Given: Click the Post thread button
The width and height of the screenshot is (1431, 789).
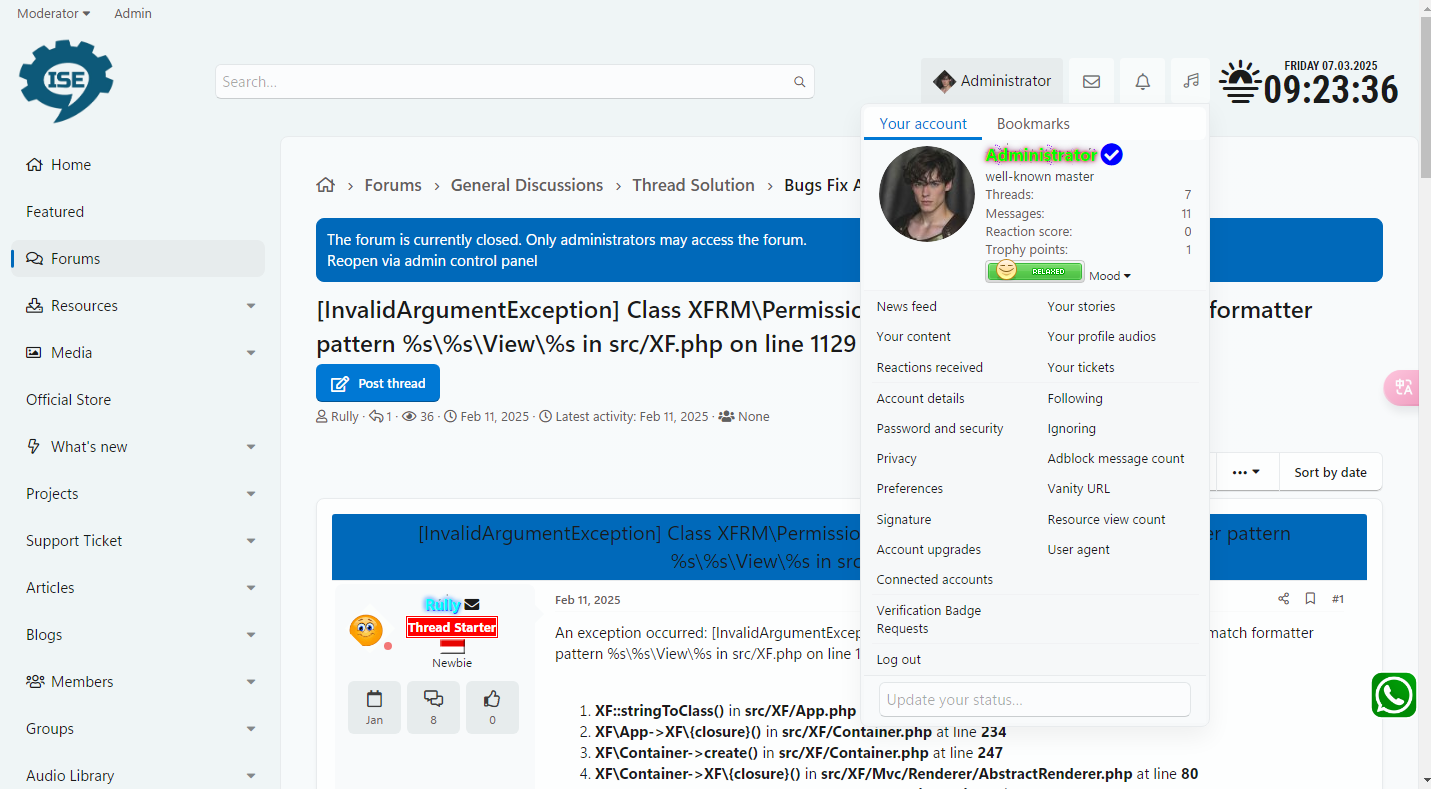Looking at the screenshot, I should pos(378,383).
